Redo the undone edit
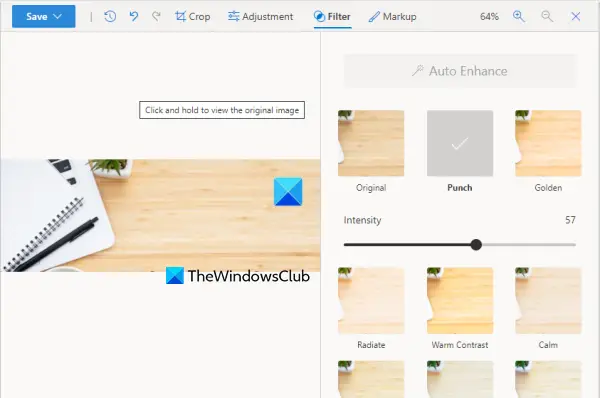The image size is (600, 398). (156, 16)
